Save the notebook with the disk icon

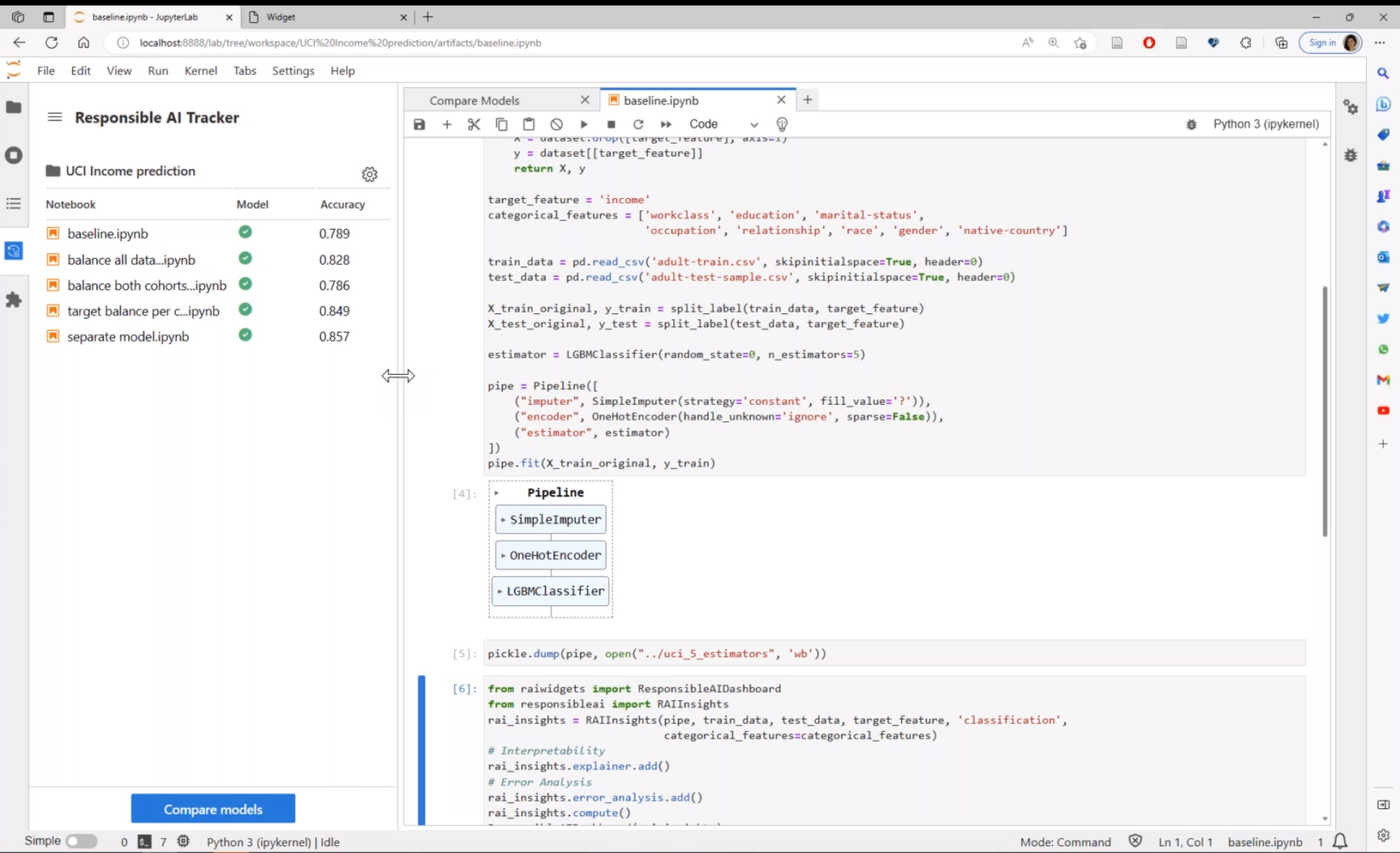(x=419, y=124)
